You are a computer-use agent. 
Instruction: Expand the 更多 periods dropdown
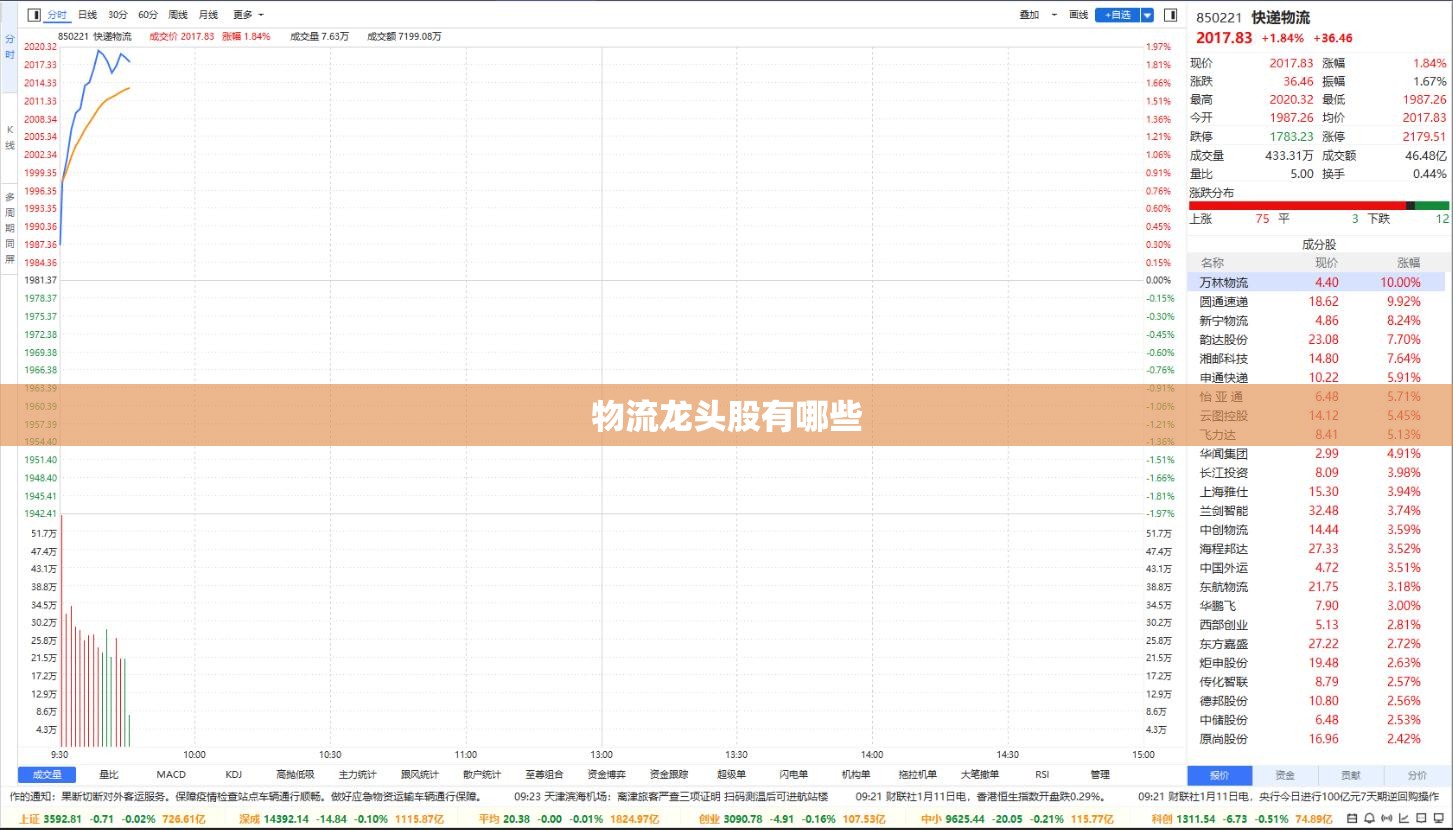pyautogui.click(x=248, y=15)
